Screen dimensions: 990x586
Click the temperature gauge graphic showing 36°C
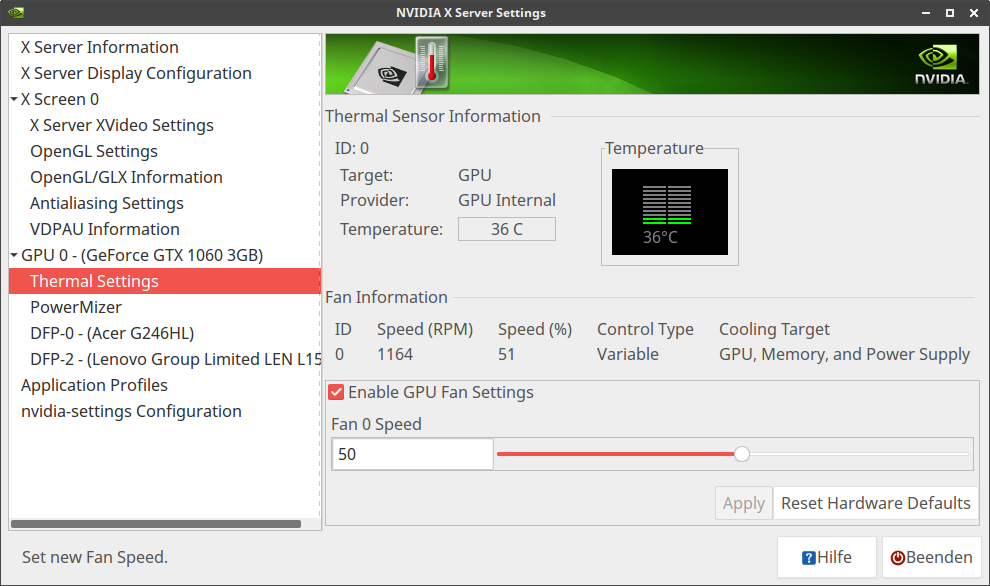670,212
